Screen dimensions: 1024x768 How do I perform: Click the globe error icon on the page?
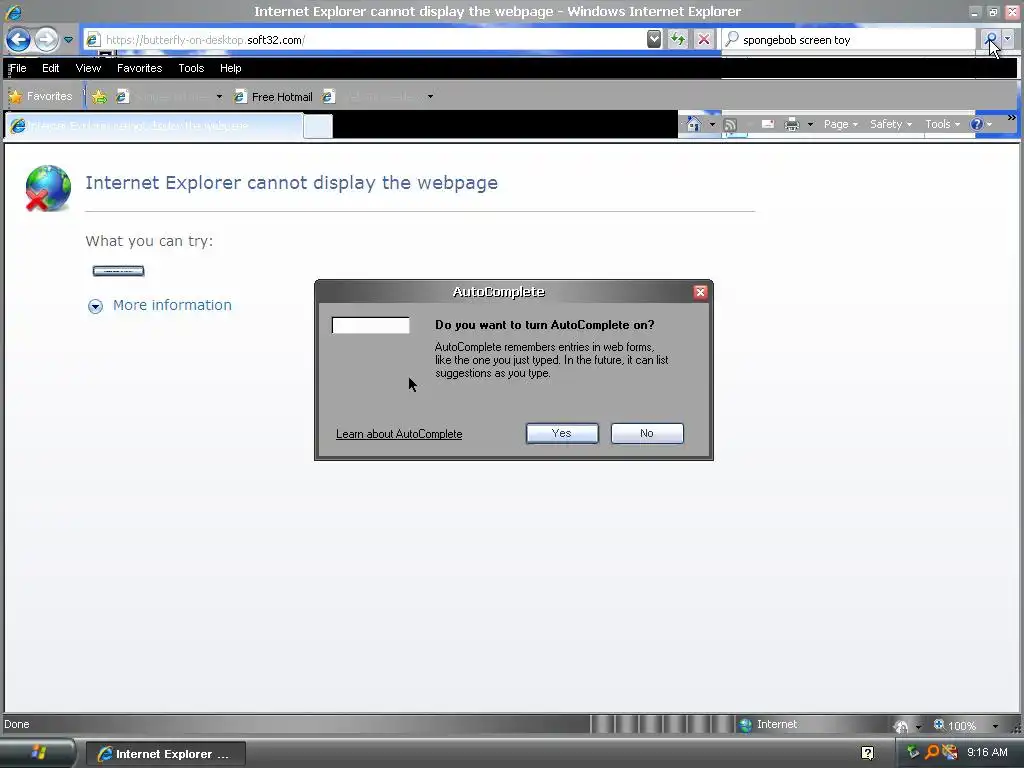coord(48,188)
